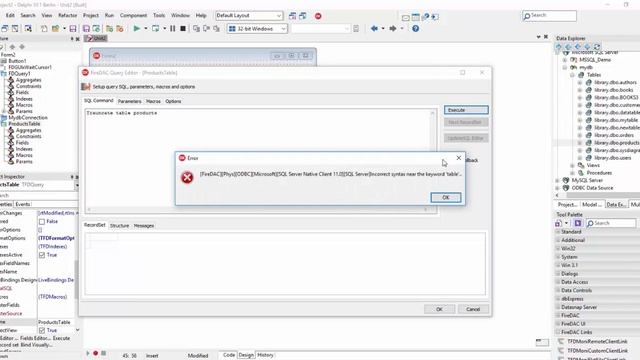
Task: Toggle the False checkbox in Object Inspector
Action: point(42,222)
